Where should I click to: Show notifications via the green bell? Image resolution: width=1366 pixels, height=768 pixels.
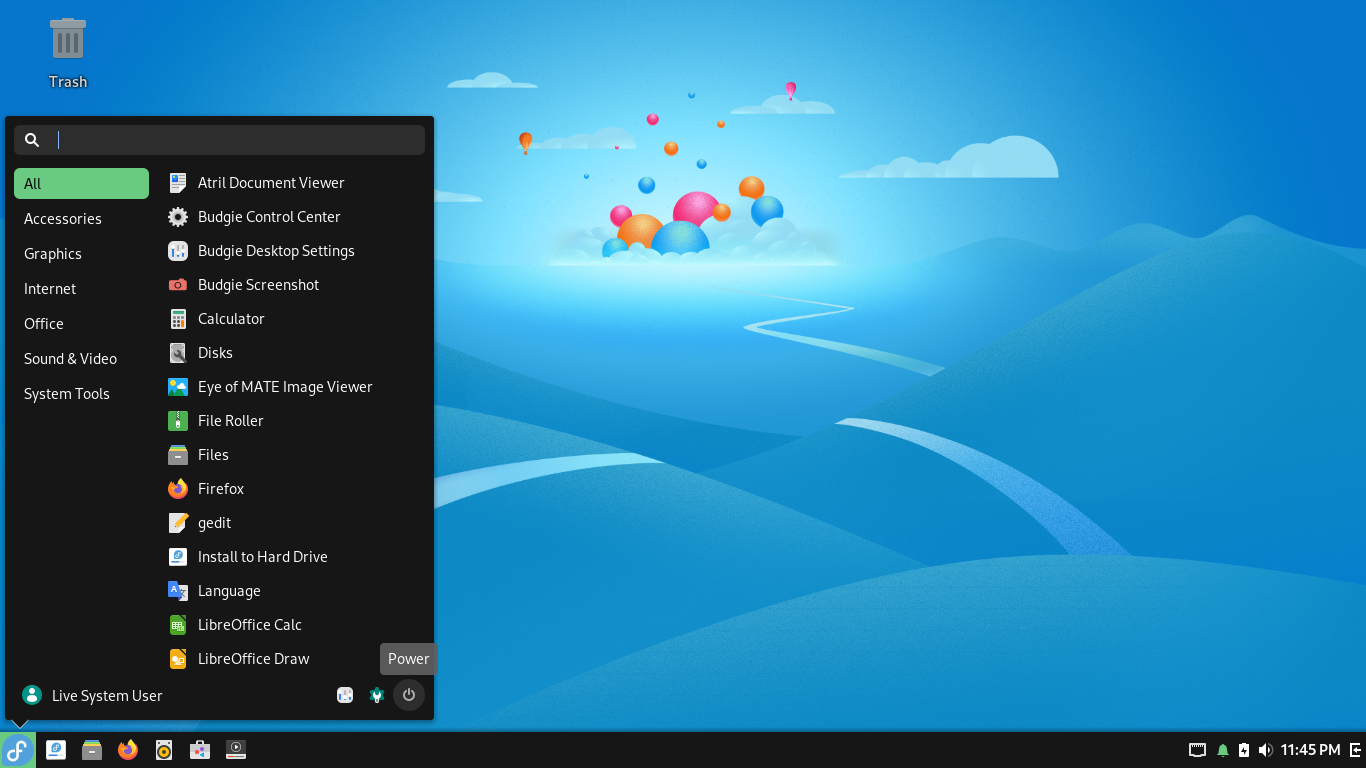[1223, 750]
